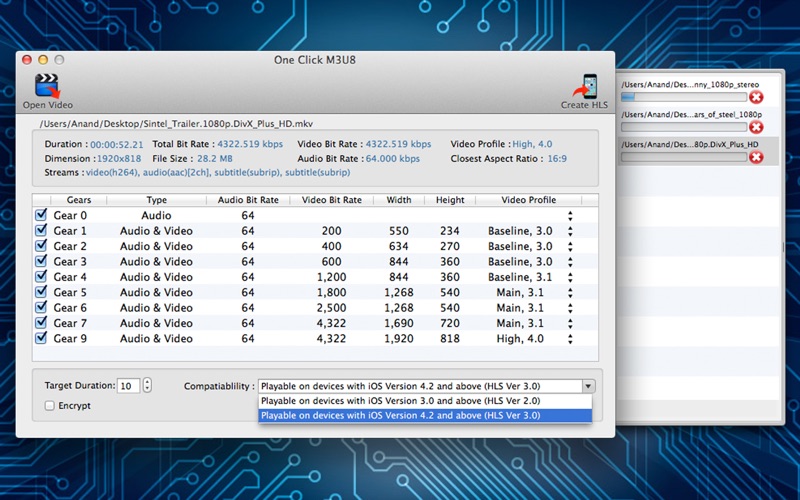The height and width of the screenshot is (500, 800).
Task: Sort by the Type column header
Action: click(156, 199)
